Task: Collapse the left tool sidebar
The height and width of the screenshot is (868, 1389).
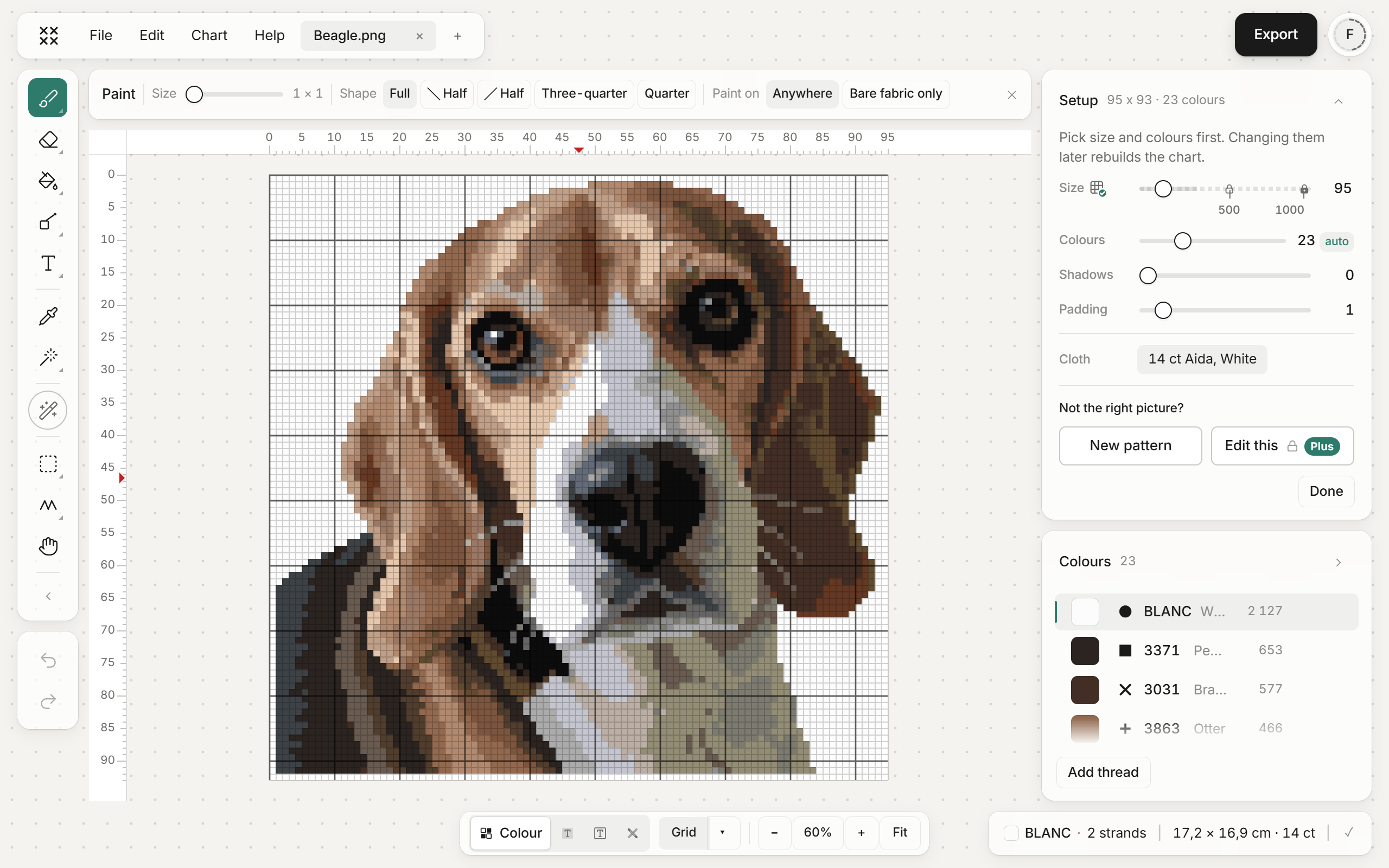Action: point(48,596)
